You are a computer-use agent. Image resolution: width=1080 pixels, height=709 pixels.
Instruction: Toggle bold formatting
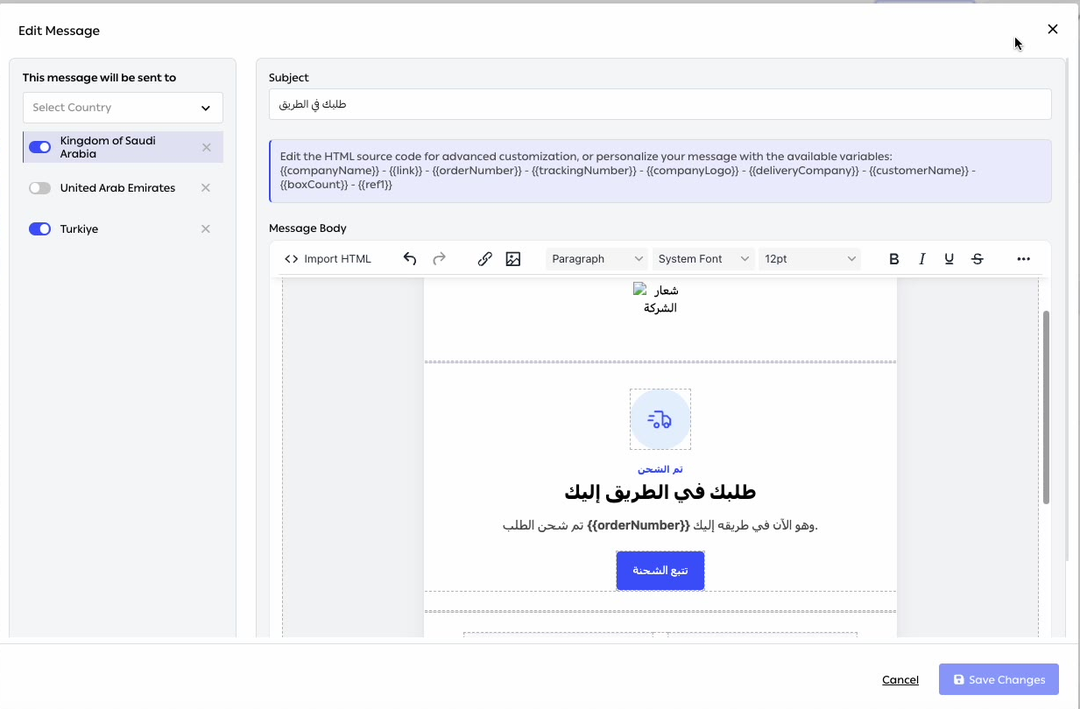(894, 258)
